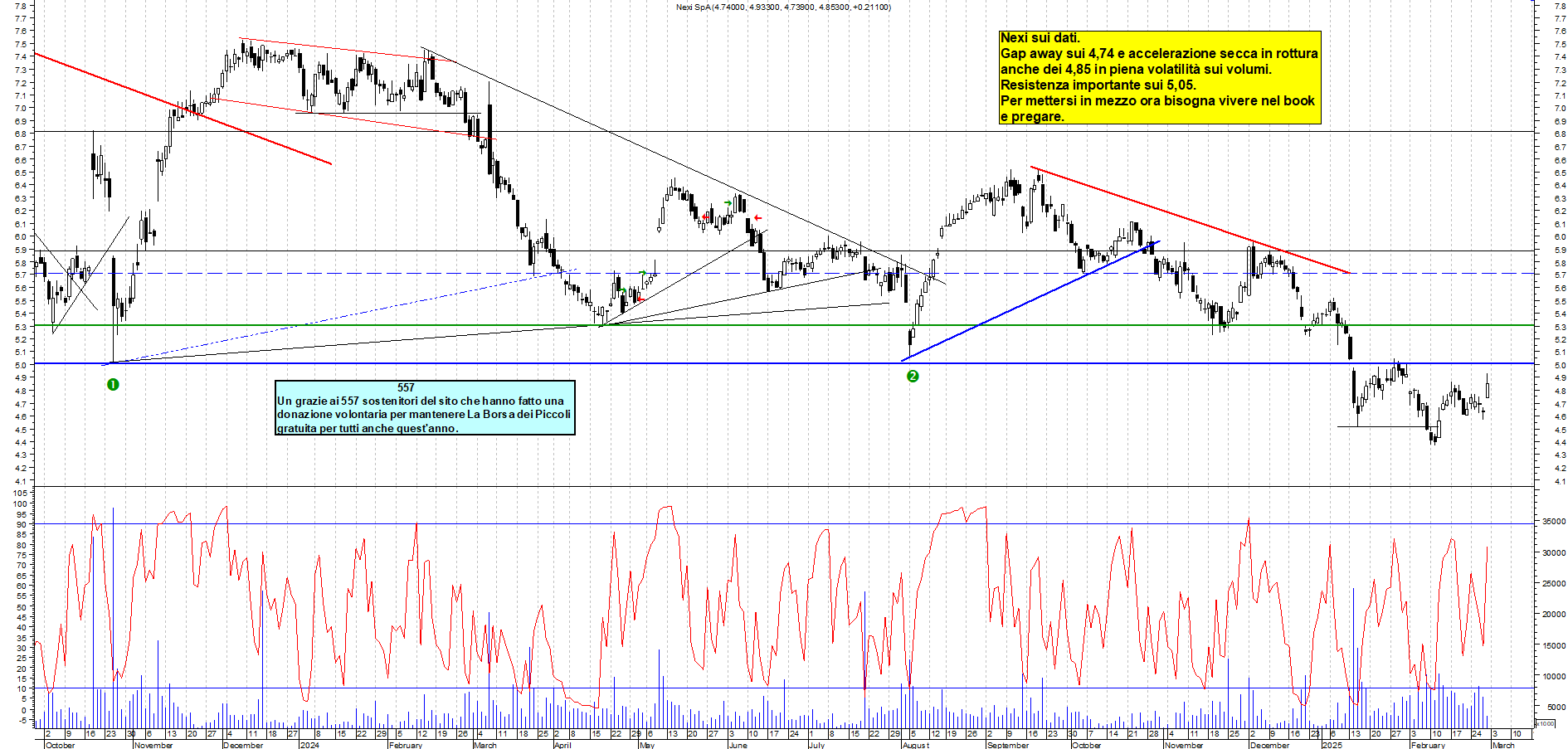Click the 'September' month label
The height and width of the screenshot is (749, 1568).
point(1008,745)
